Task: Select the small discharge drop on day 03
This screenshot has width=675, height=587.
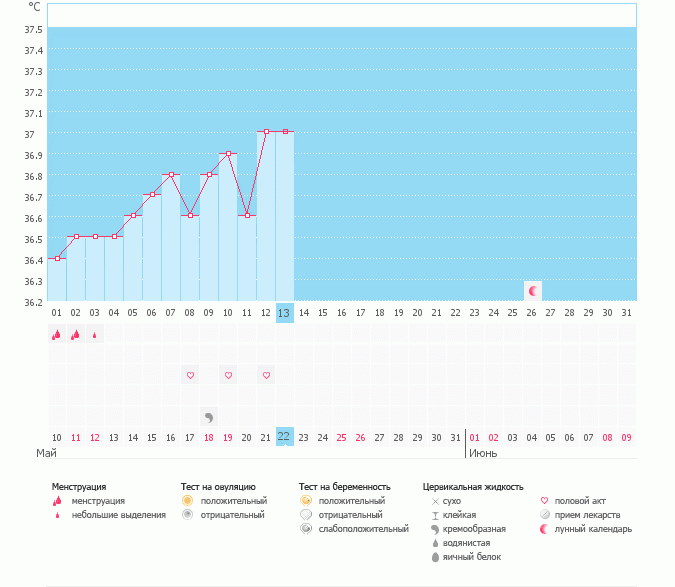Action: tap(95, 335)
